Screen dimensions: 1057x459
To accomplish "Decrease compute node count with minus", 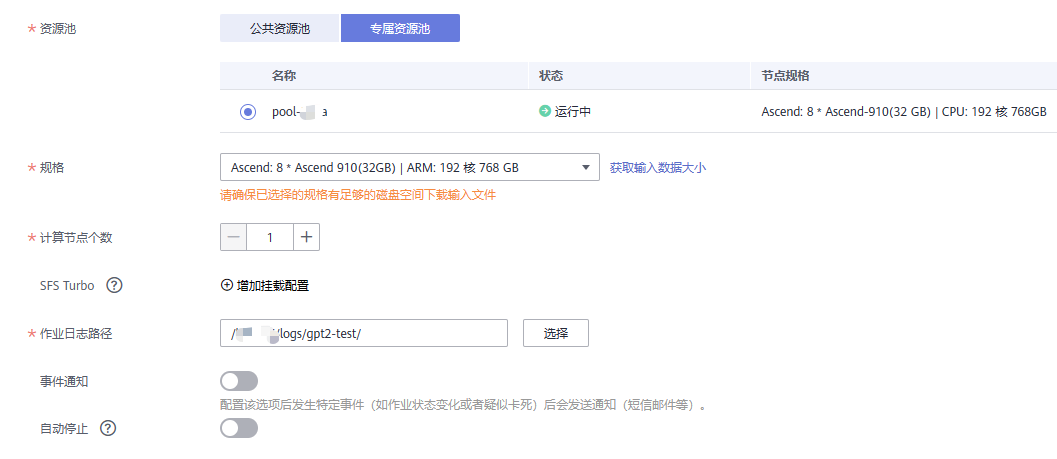I will [234, 237].
